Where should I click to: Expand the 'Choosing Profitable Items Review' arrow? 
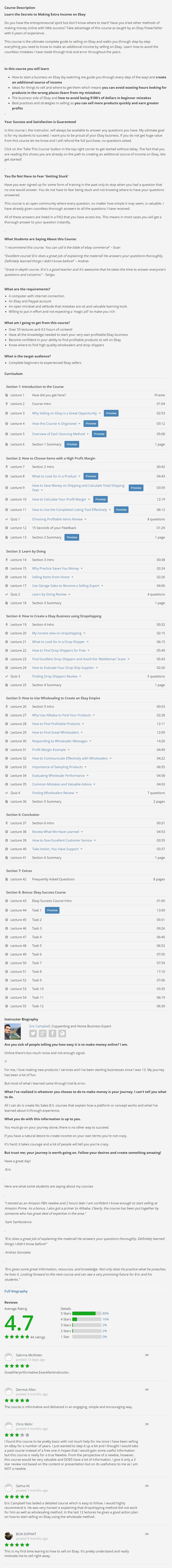85,519
